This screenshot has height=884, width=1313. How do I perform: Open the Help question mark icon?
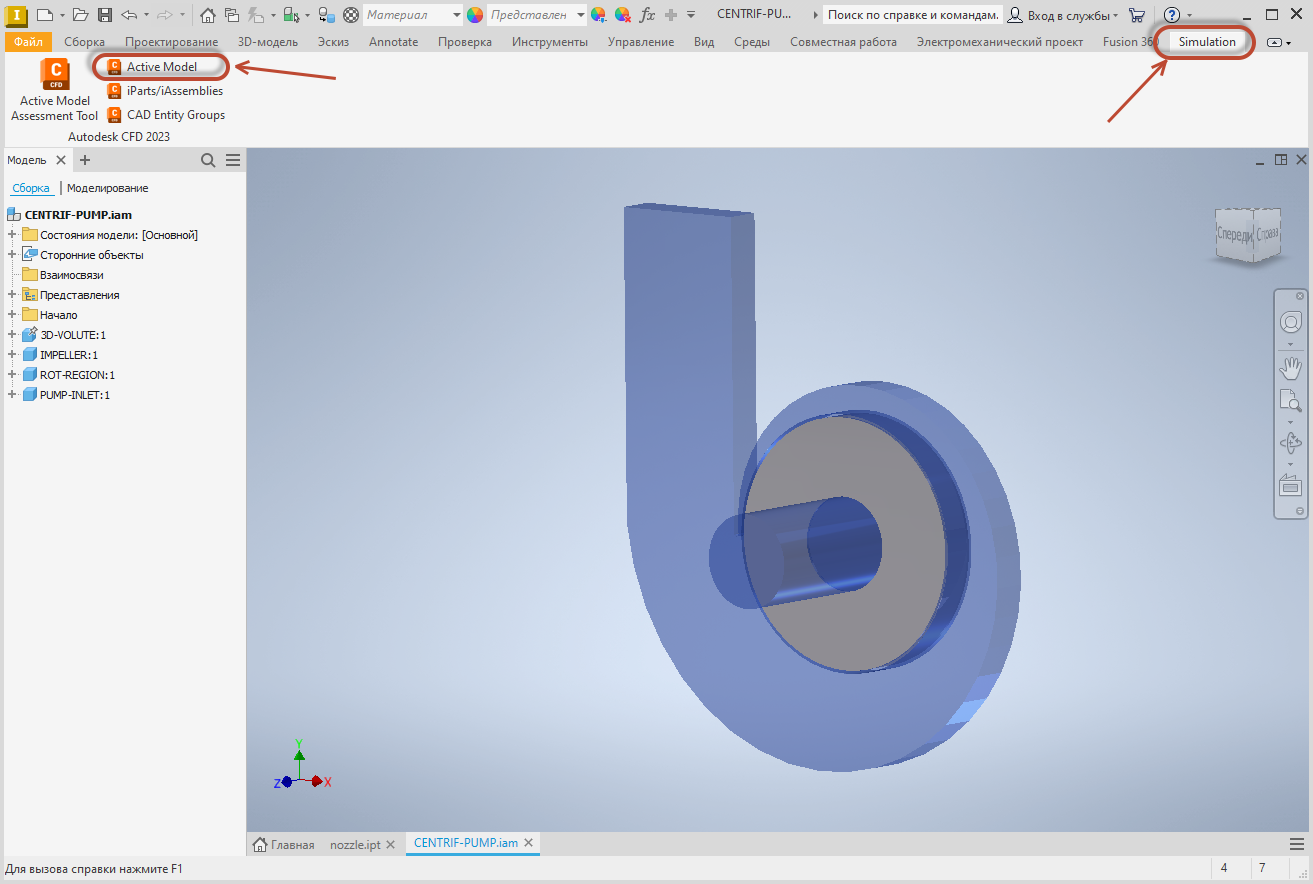point(1172,15)
